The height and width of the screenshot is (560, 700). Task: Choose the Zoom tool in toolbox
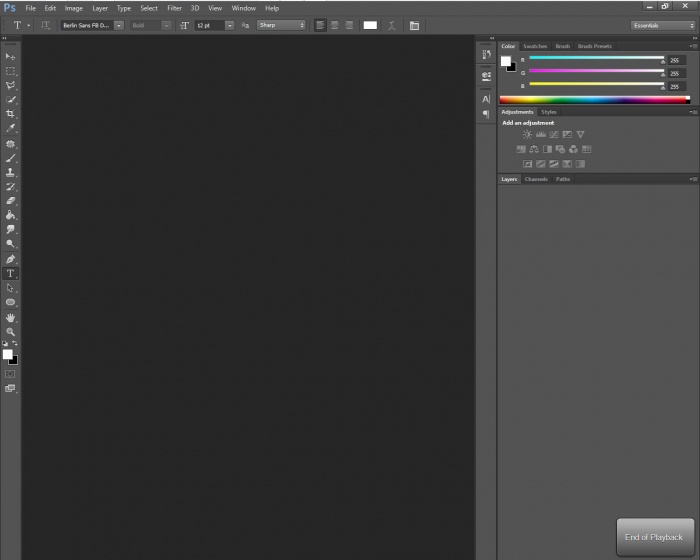pyautogui.click(x=11, y=331)
